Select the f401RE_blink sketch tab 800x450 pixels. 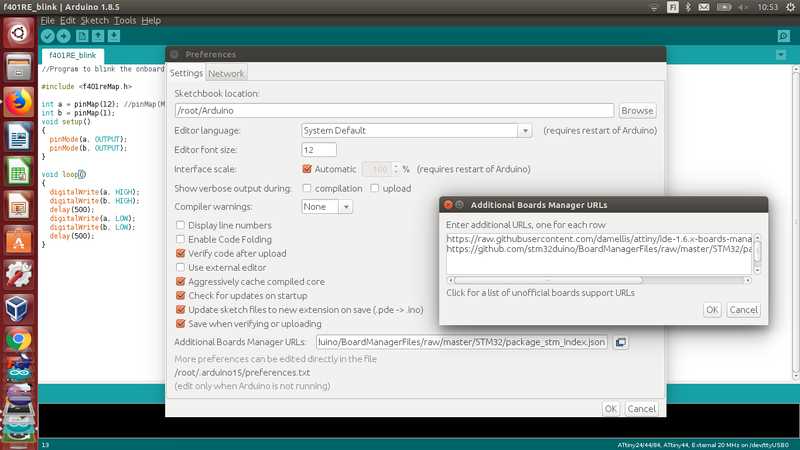pos(72,55)
